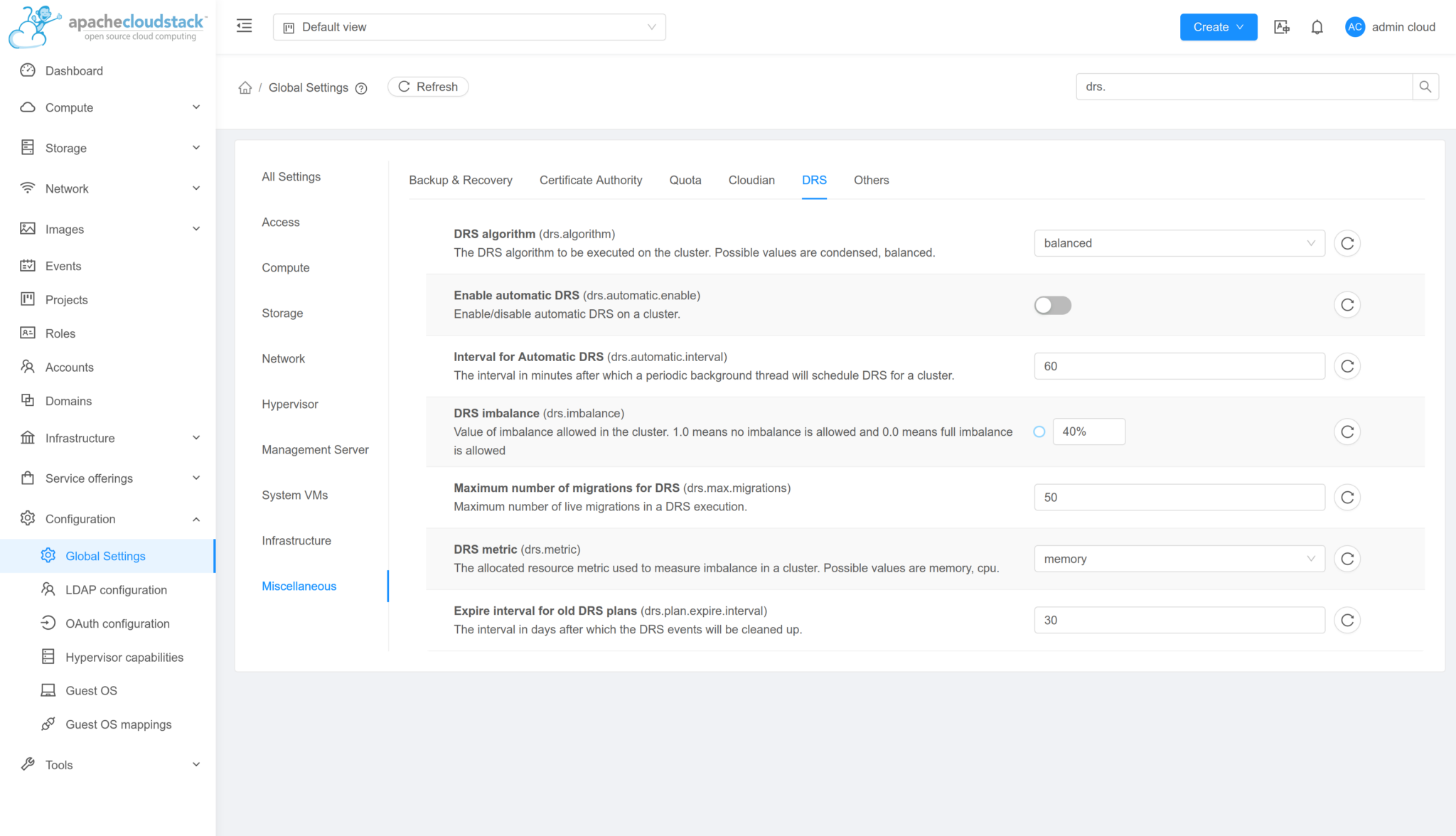Click the home breadcrumb icon
This screenshot has width=1456, height=836.
(x=245, y=87)
